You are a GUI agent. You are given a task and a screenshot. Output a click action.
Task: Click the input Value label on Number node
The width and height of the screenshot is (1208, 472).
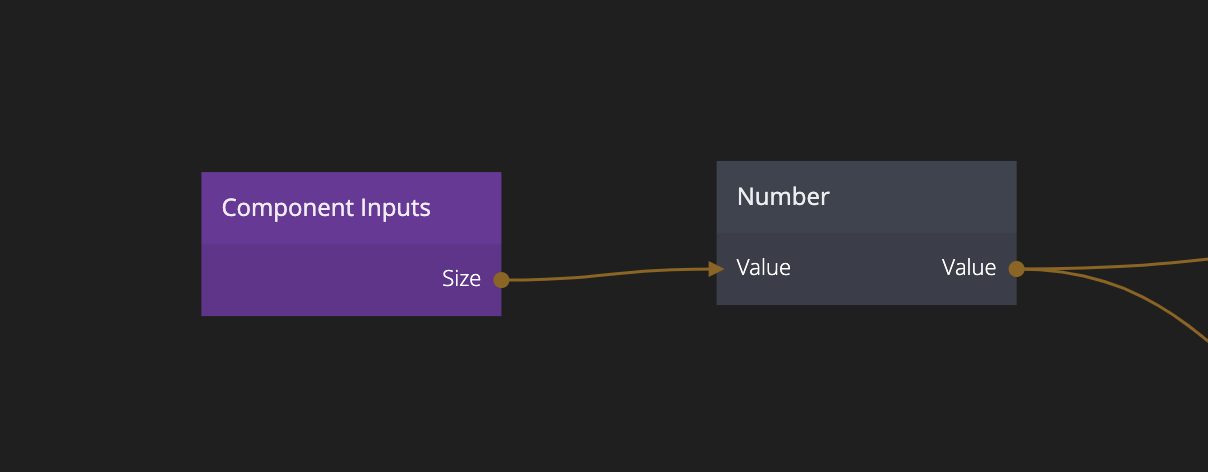click(x=764, y=268)
